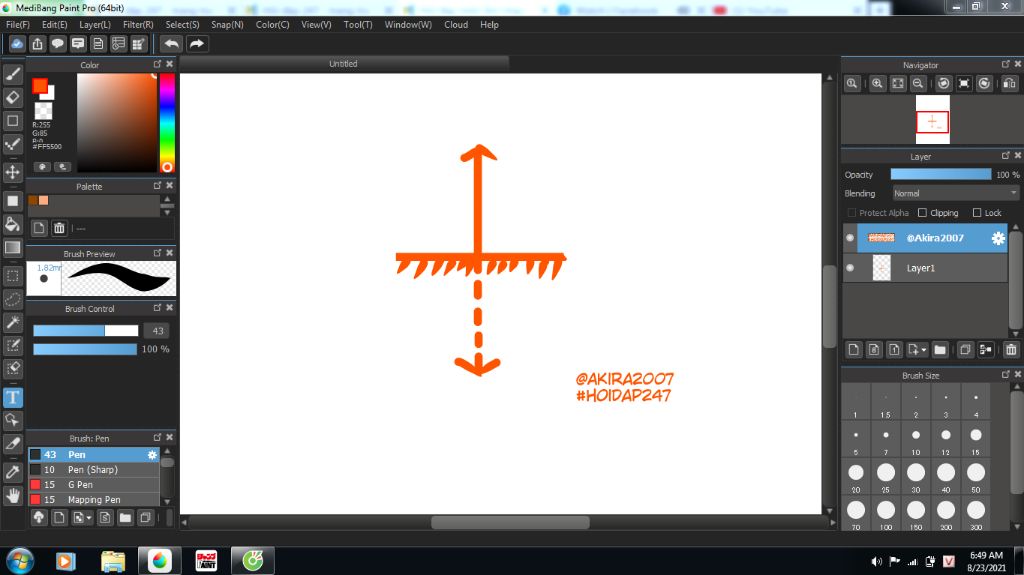
Task: Open add-brush options dropdown arrow
Action: 89,518
